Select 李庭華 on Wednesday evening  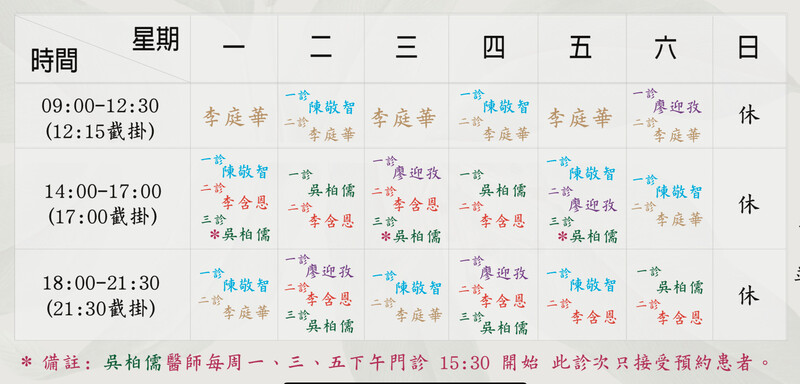pos(418,315)
